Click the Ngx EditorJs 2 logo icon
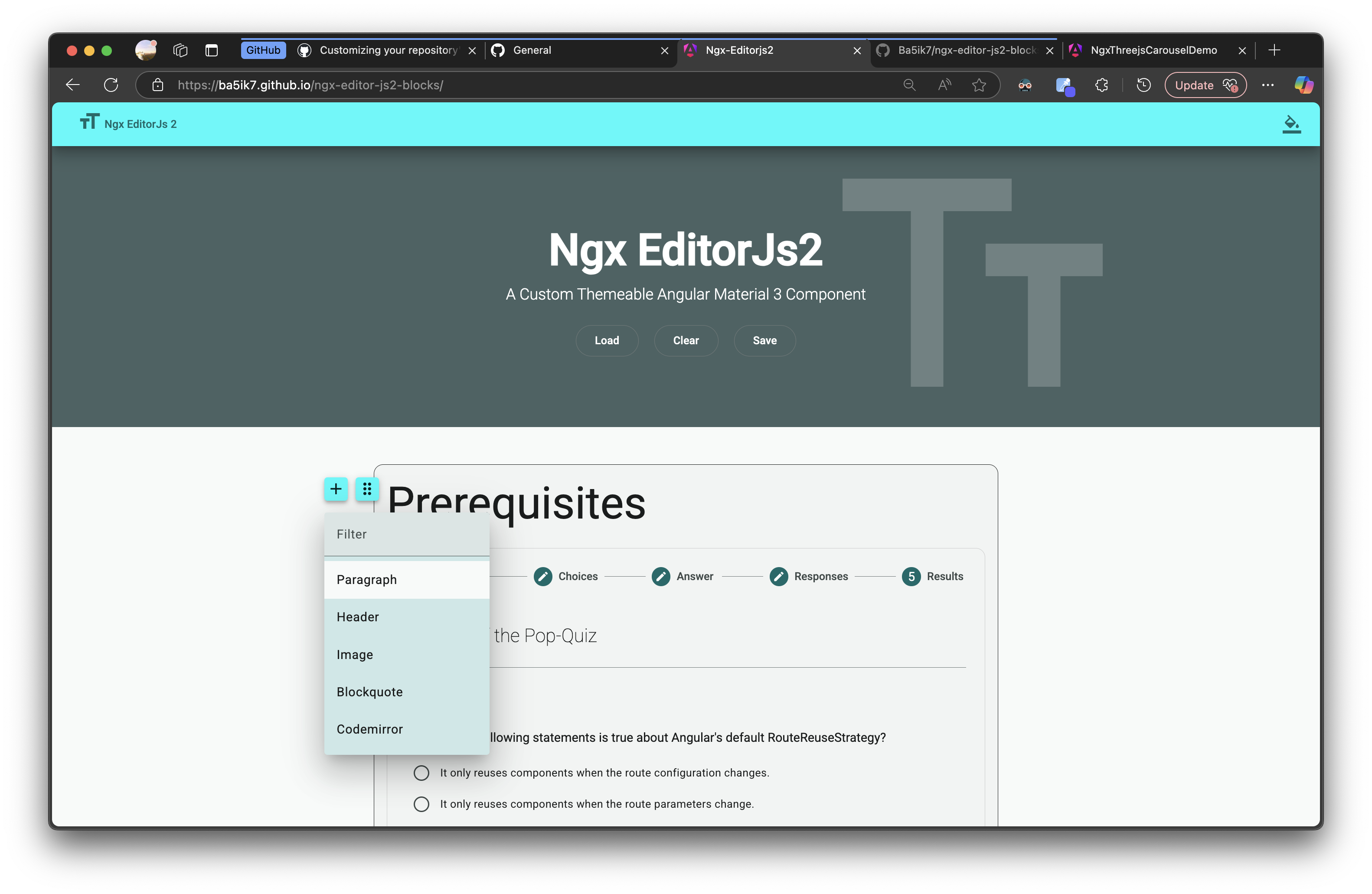 click(89, 123)
